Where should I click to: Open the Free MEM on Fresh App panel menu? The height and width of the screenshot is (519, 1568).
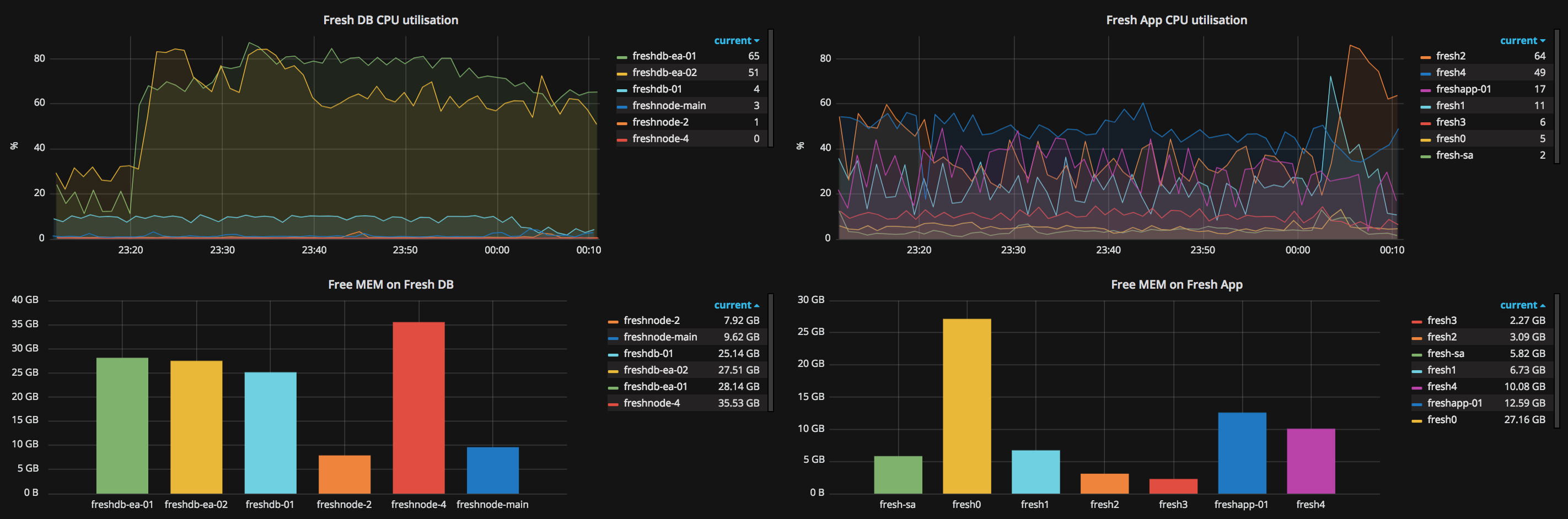click(1176, 284)
